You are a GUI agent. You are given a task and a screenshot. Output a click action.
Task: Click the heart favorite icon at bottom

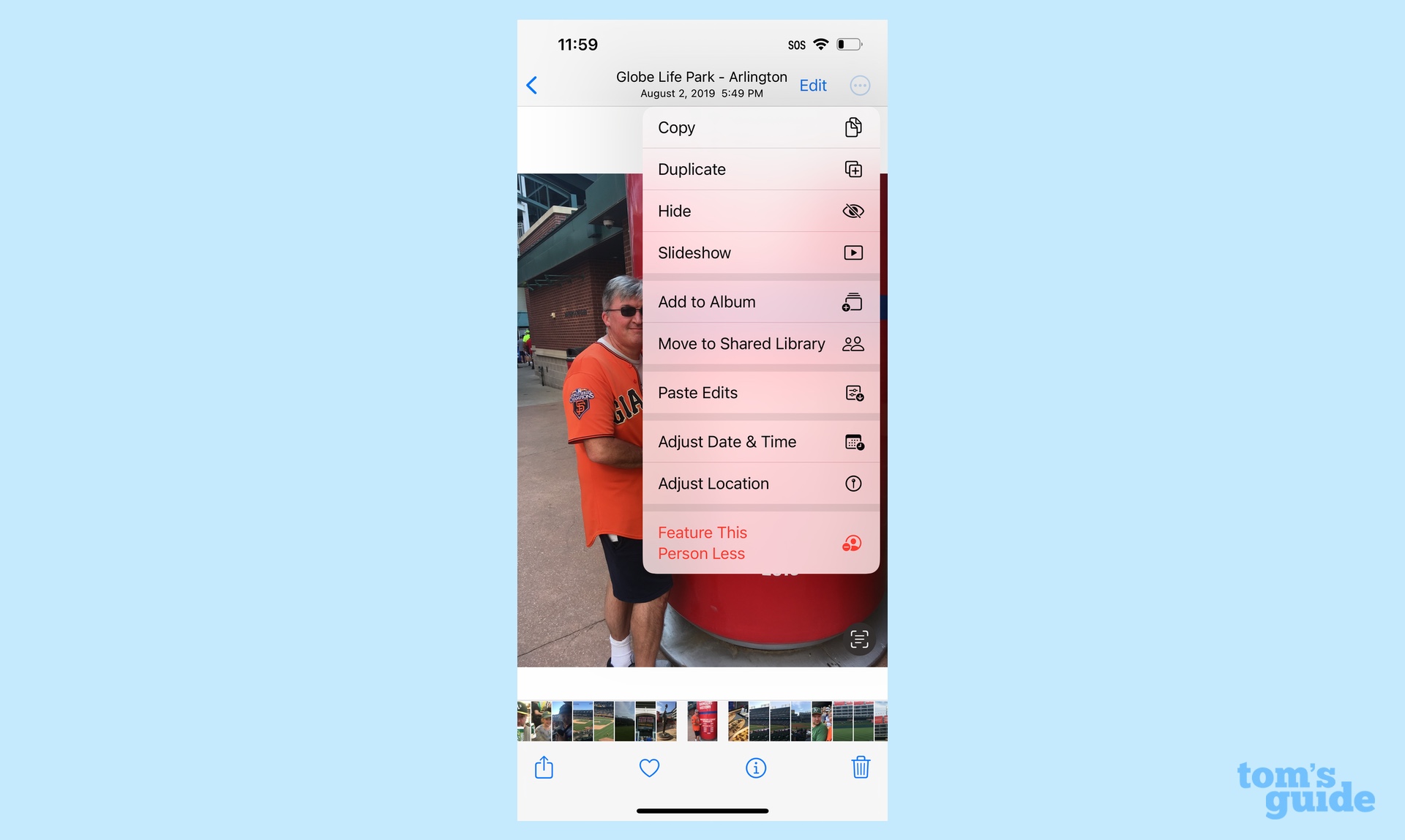pyautogui.click(x=650, y=768)
